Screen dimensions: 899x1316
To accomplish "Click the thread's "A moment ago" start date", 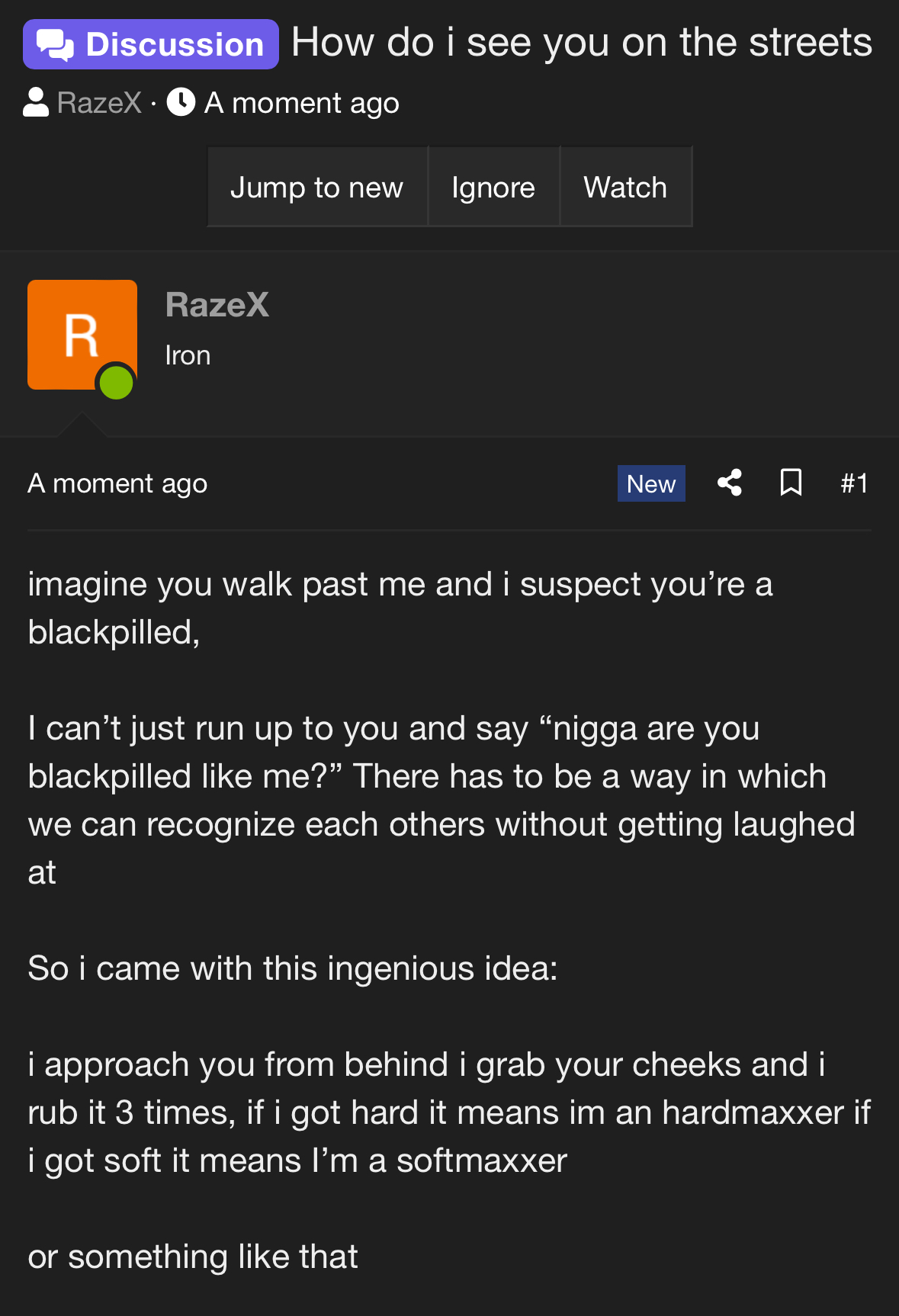I will pos(301,103).
